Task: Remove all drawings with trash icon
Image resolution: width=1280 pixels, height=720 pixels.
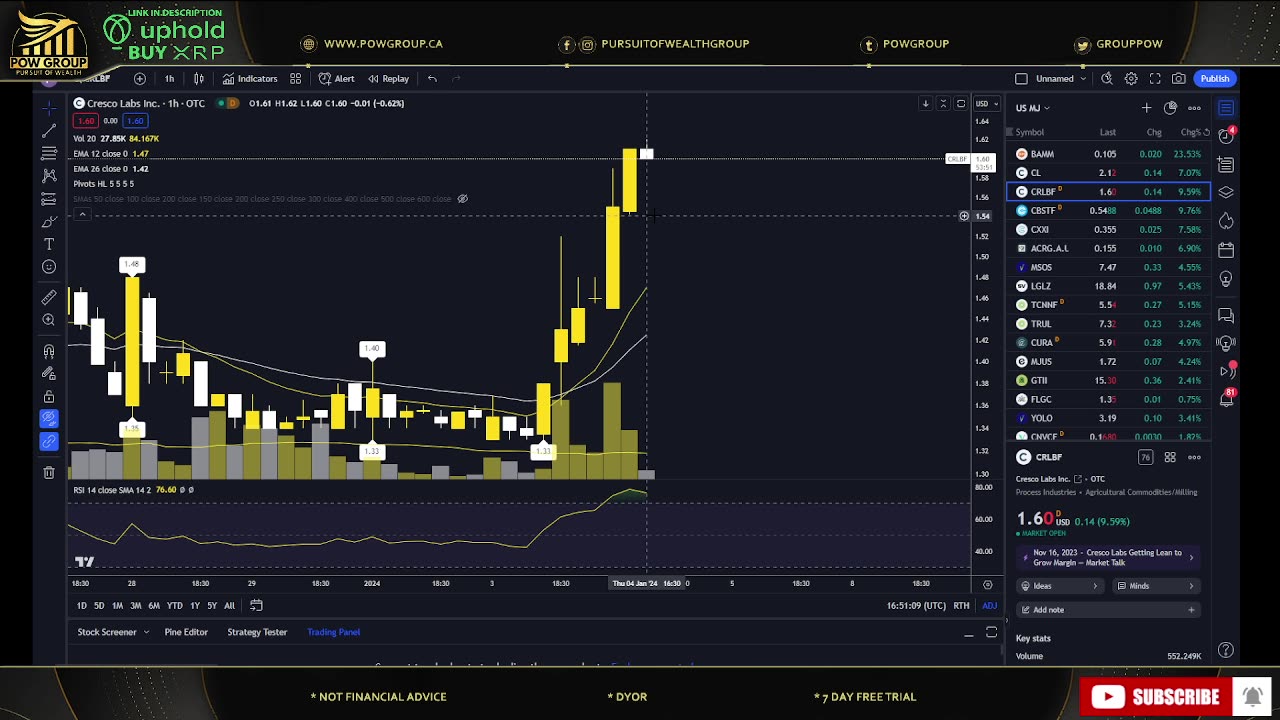Action: [x=48, y=472]
